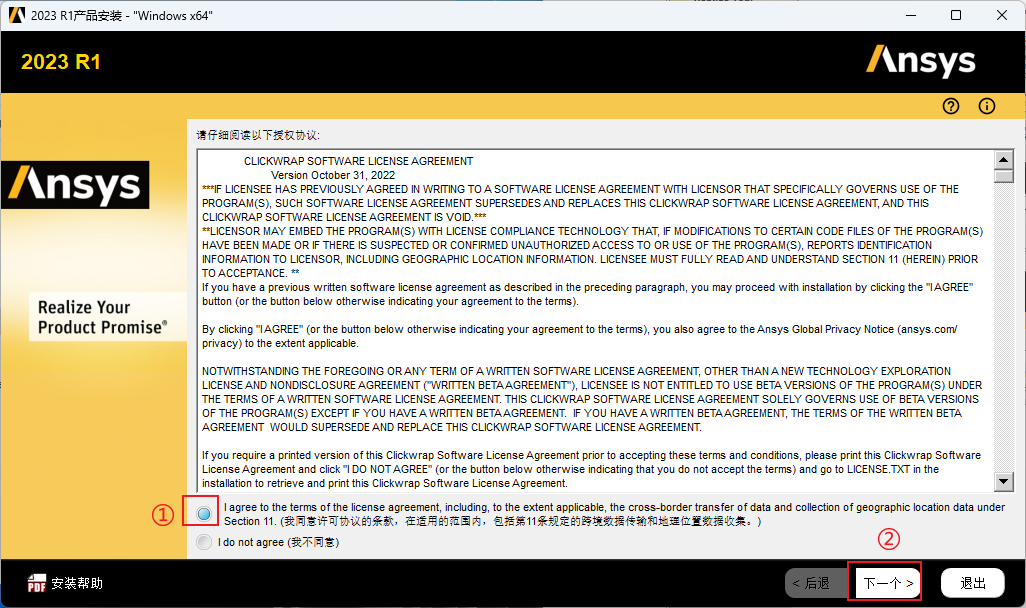Minimize the installer window
The height and width of the screenshot is (608, 1026).
tap(911, 15)
